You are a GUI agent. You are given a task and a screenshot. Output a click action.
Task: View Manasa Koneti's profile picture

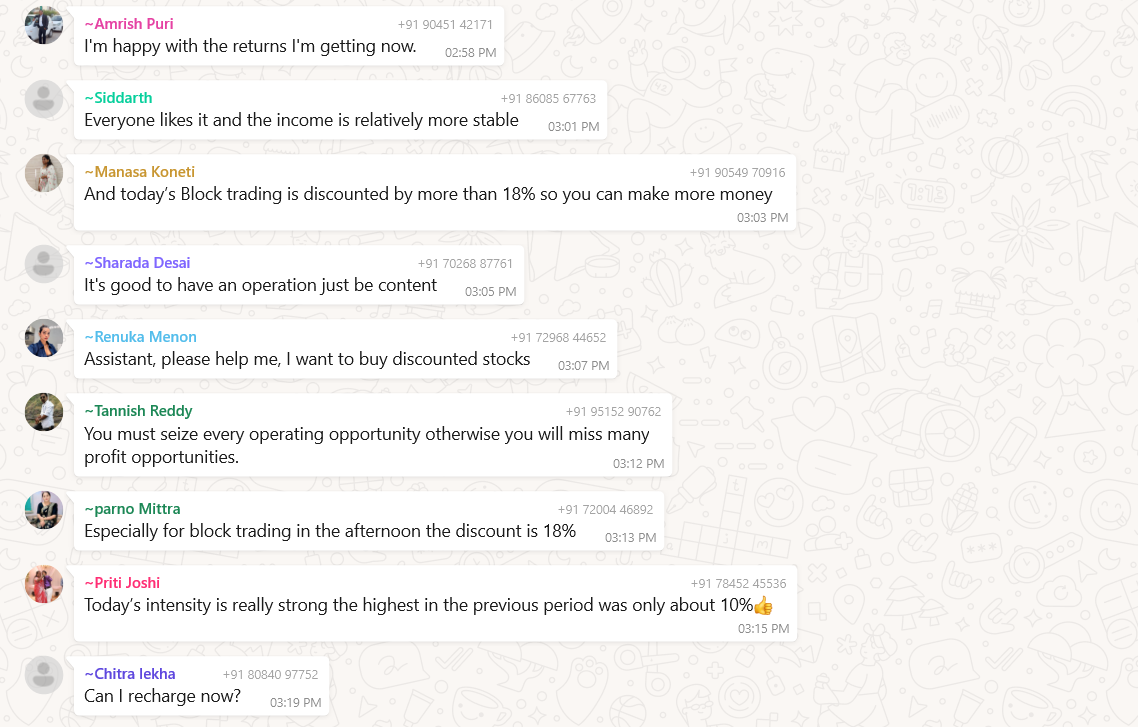pyautogui.click(x=44, y=173)
